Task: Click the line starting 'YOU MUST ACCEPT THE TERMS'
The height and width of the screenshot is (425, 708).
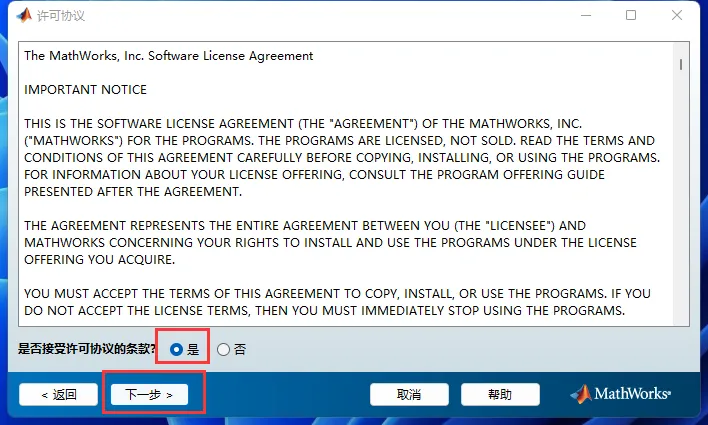Action: click(x=337, y=294)
